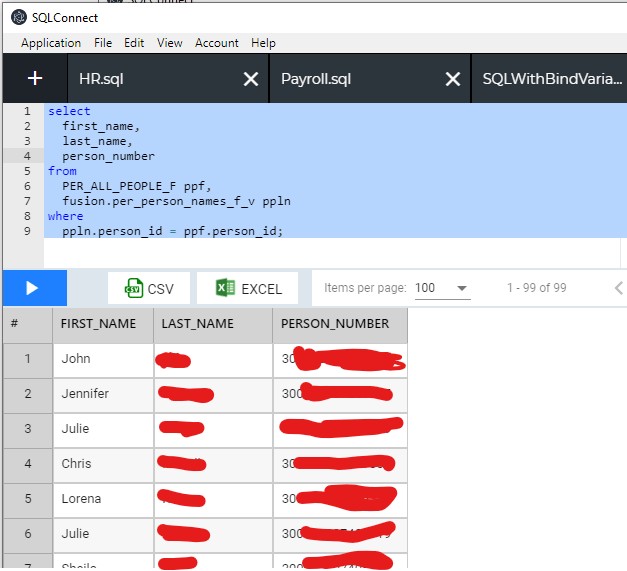
Task: Click row number 1 in results grid
Action: (x=28, y=359)
